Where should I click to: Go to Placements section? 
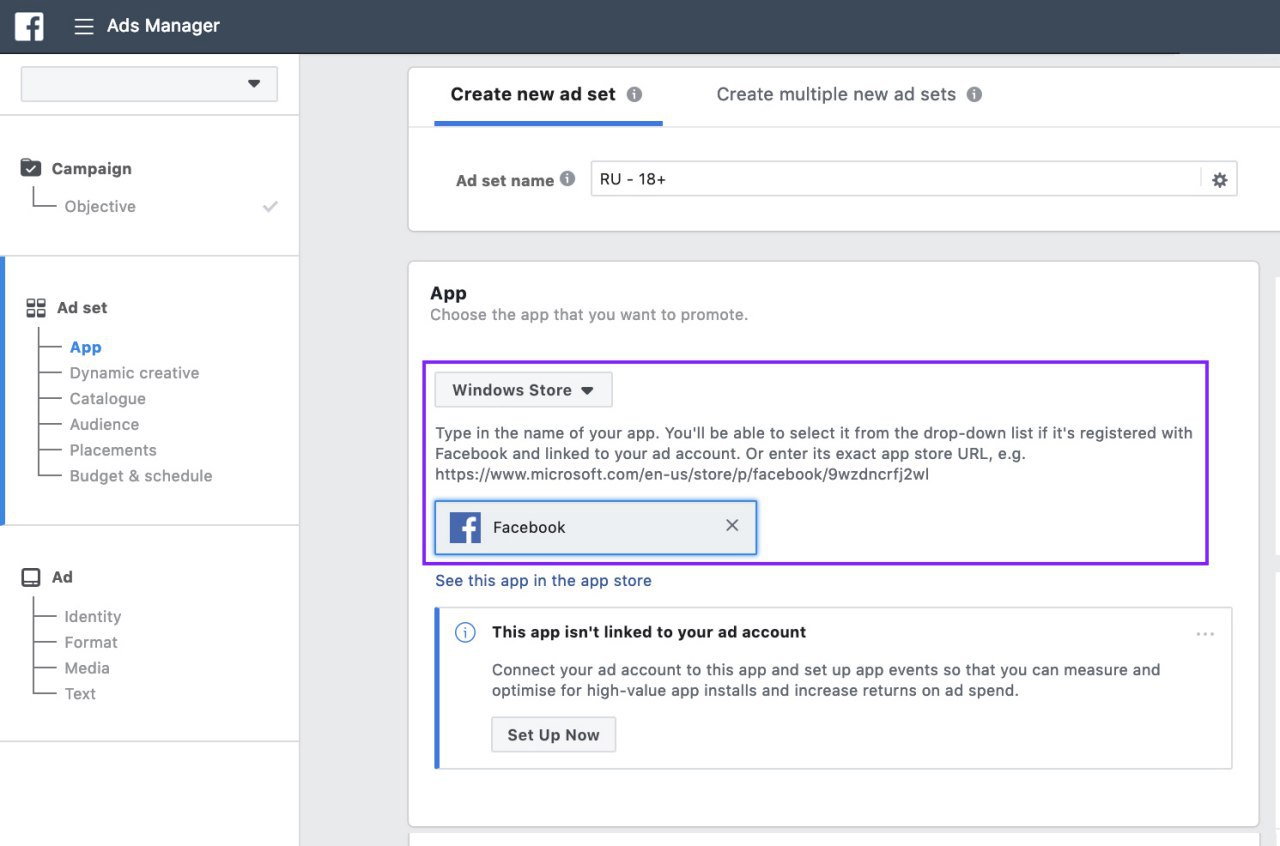[x=113, y=450]
